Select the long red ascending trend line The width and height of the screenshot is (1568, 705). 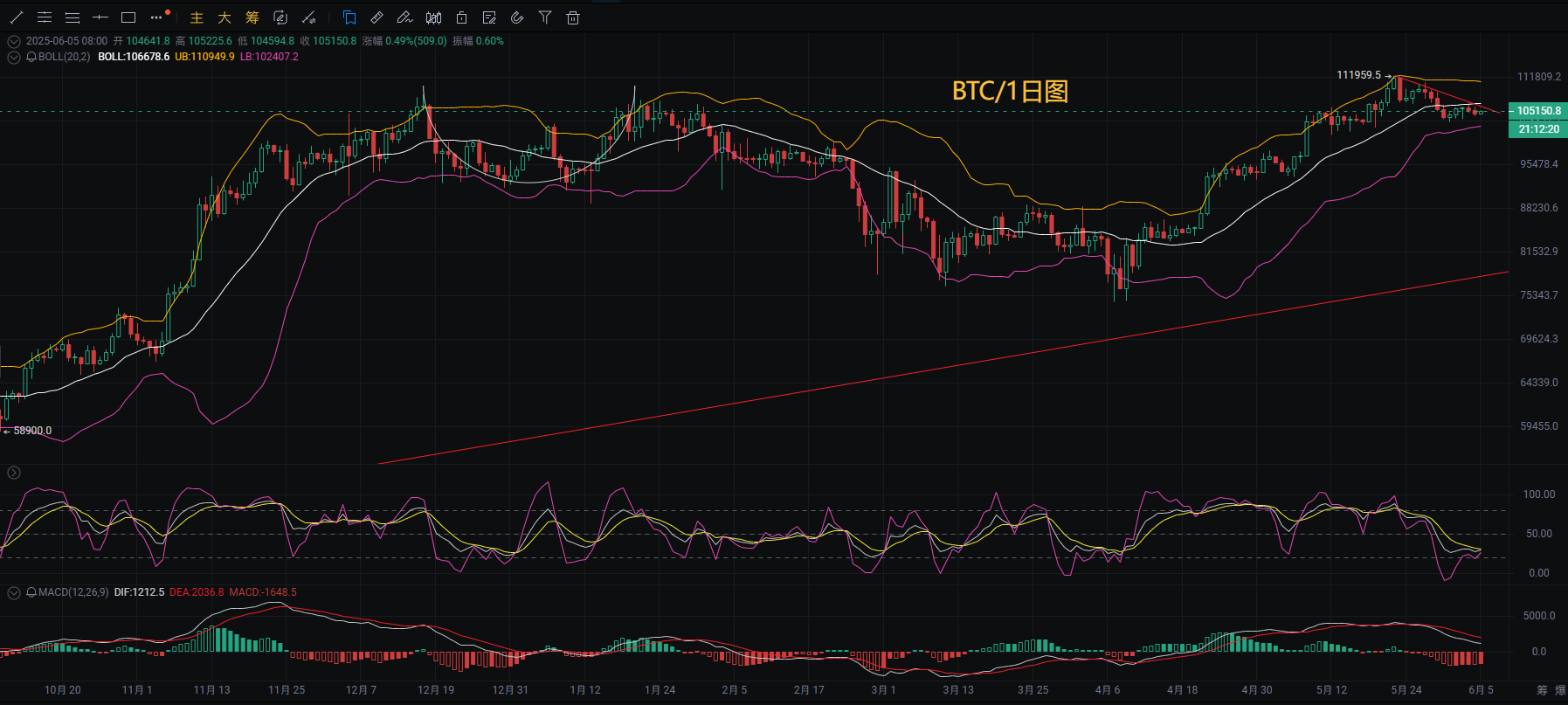(x=943, y=368)
